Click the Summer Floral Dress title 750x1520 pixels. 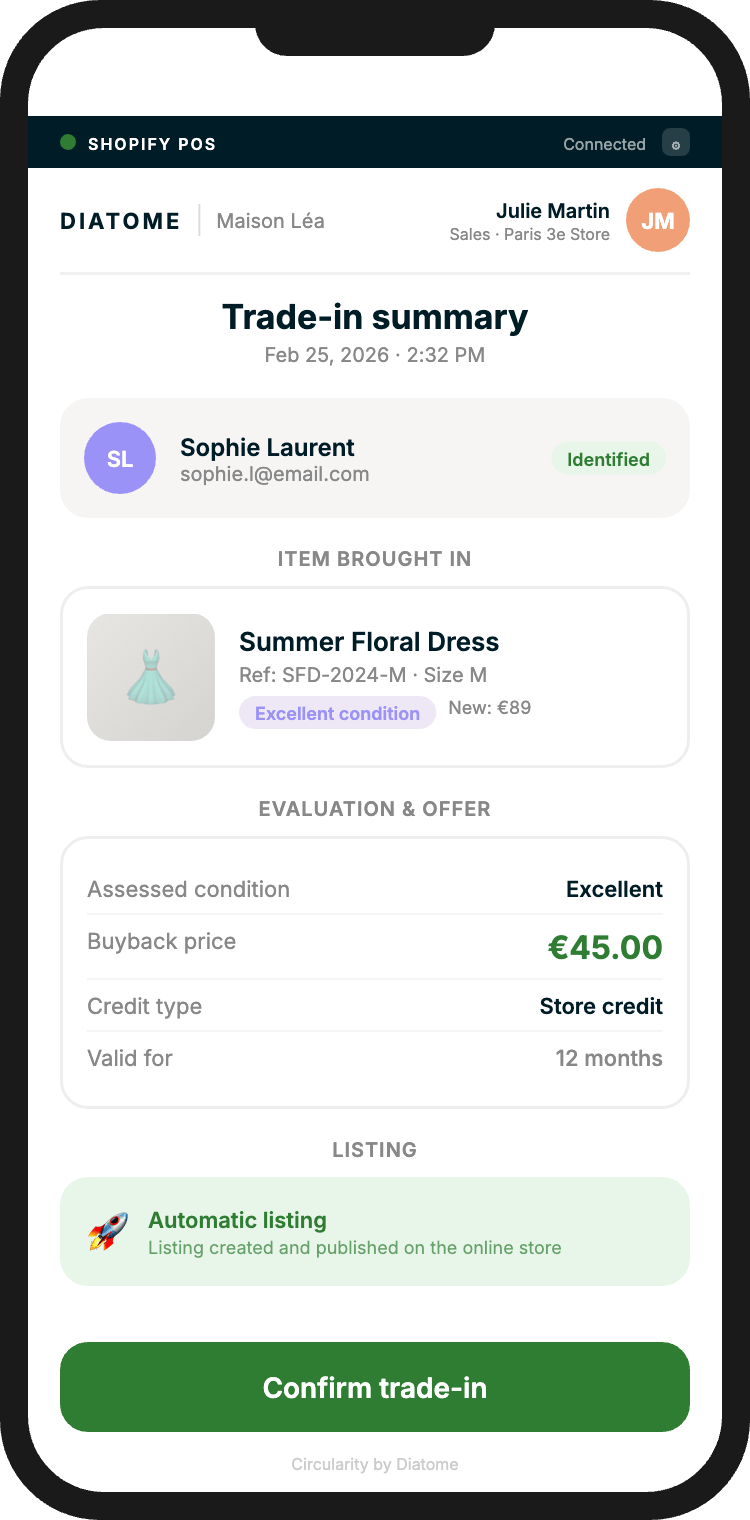point(369,641)
